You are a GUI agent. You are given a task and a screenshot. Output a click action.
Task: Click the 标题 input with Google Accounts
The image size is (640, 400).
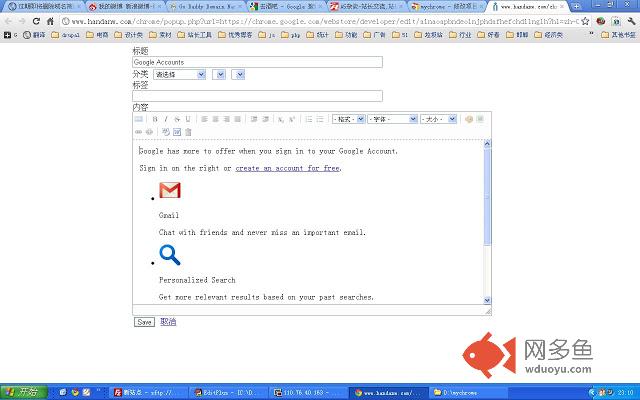tap(258, 62)
